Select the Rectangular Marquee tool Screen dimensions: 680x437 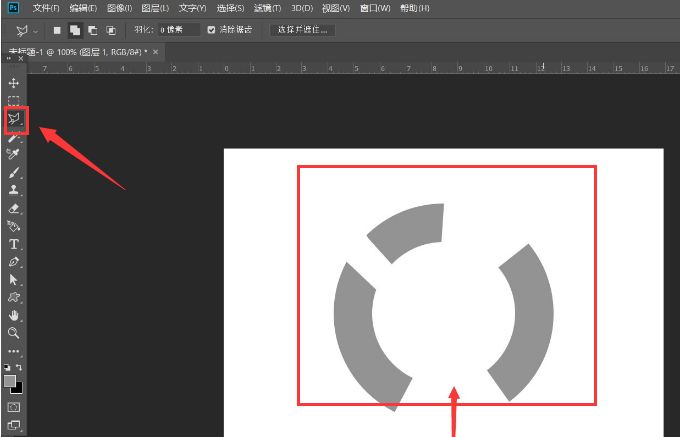pyautogui.click(x=14, y=101)
